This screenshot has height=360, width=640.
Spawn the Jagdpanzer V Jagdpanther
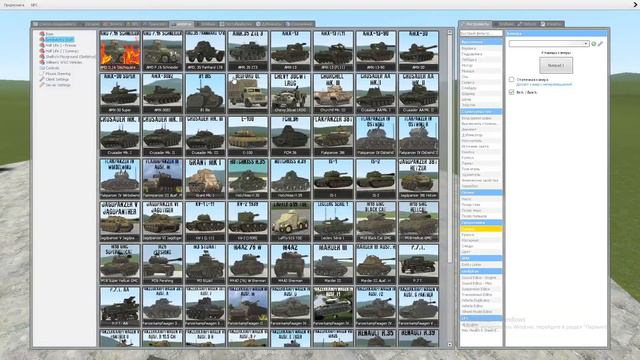120,221
